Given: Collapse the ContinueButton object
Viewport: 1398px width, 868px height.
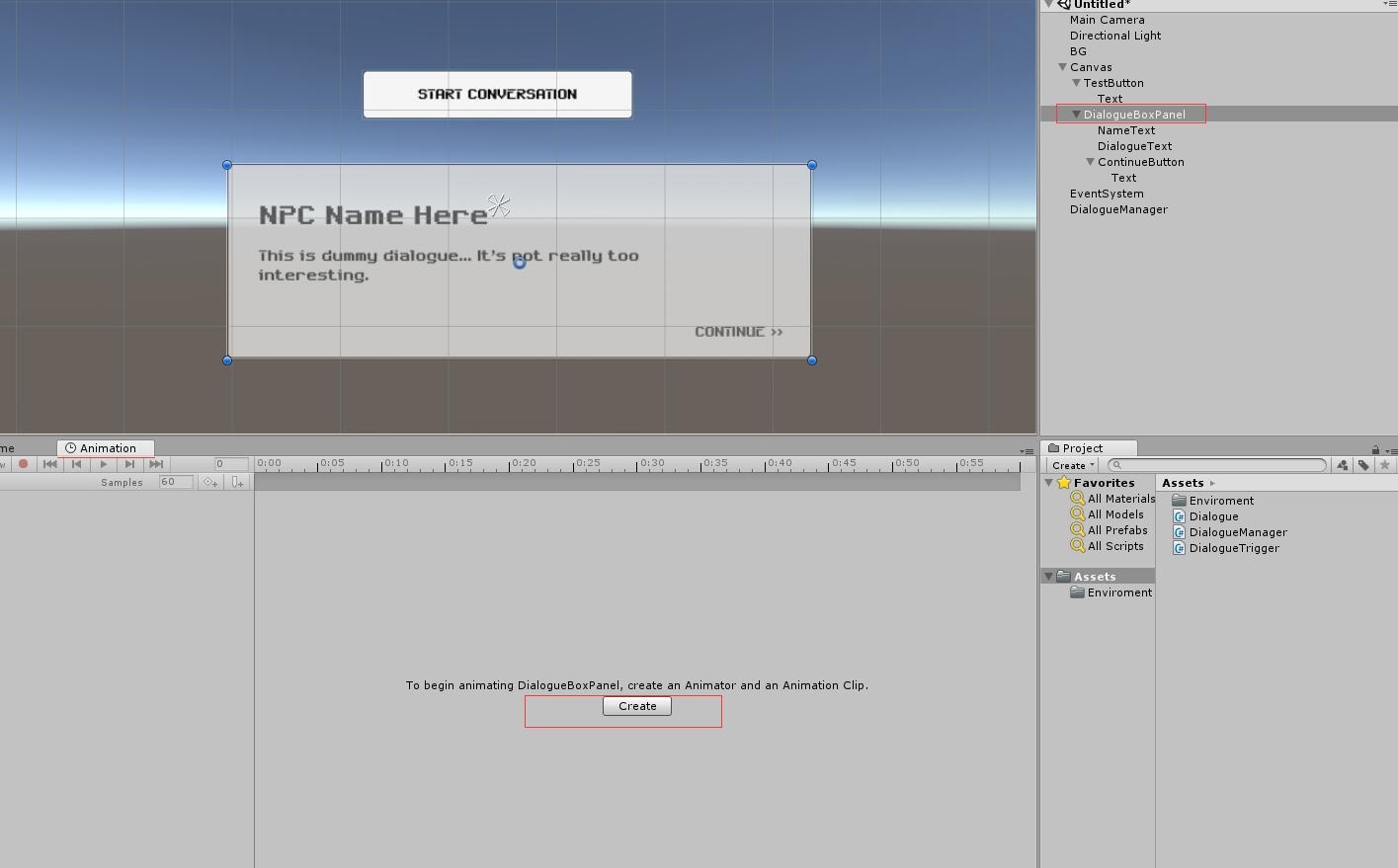Looking at the screenshot, I should (x=1091, y=162).
